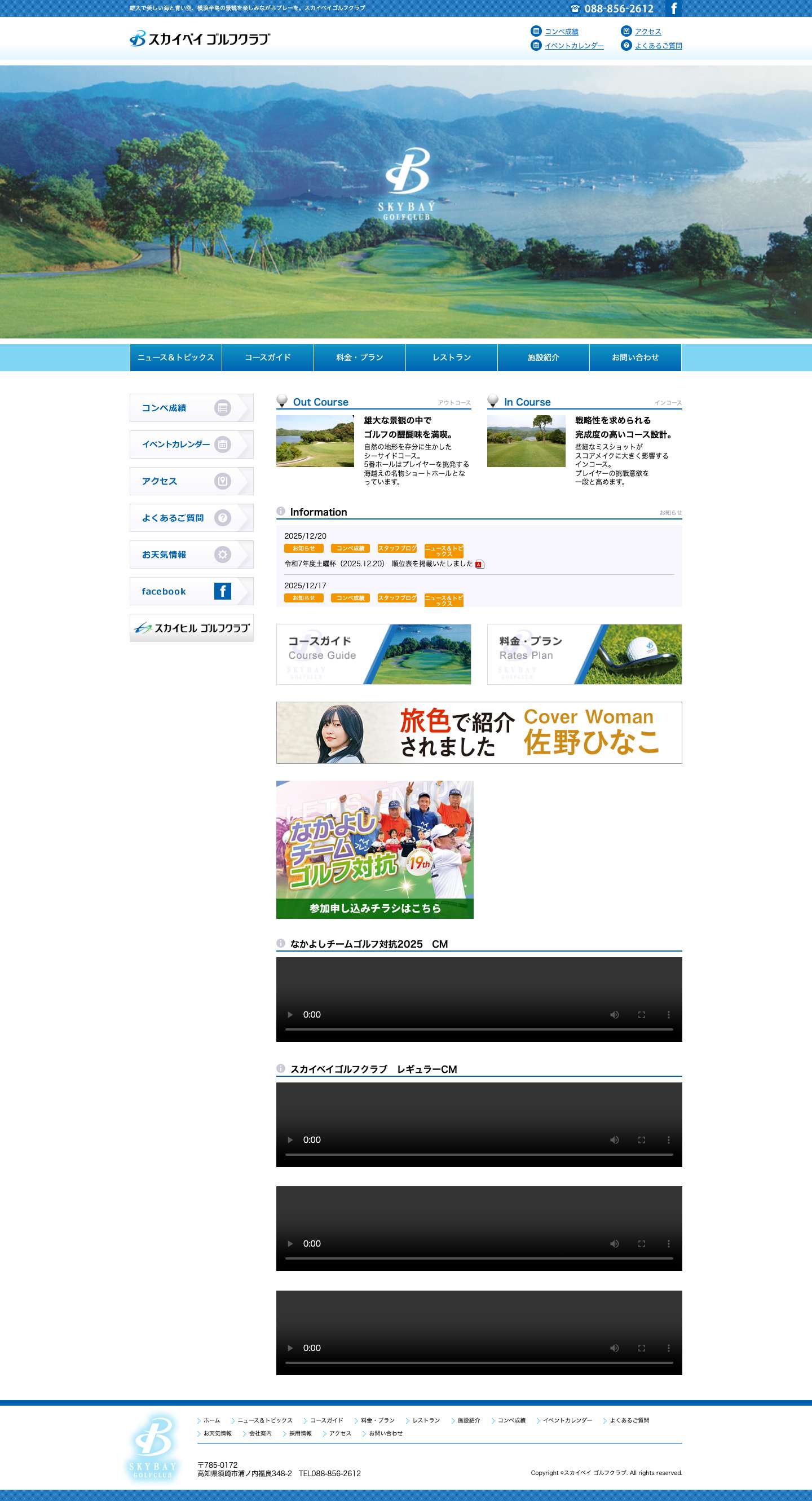Click the コンペ成績 text link in the header
812x1501 pixels.
562,32
